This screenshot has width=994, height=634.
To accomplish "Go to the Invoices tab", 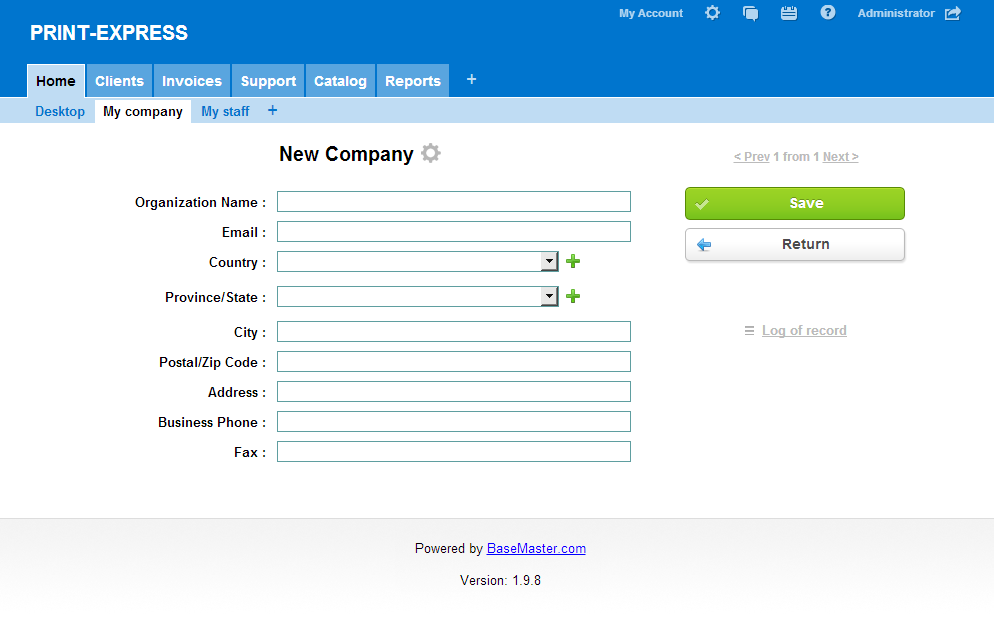I will coord(192,81).
